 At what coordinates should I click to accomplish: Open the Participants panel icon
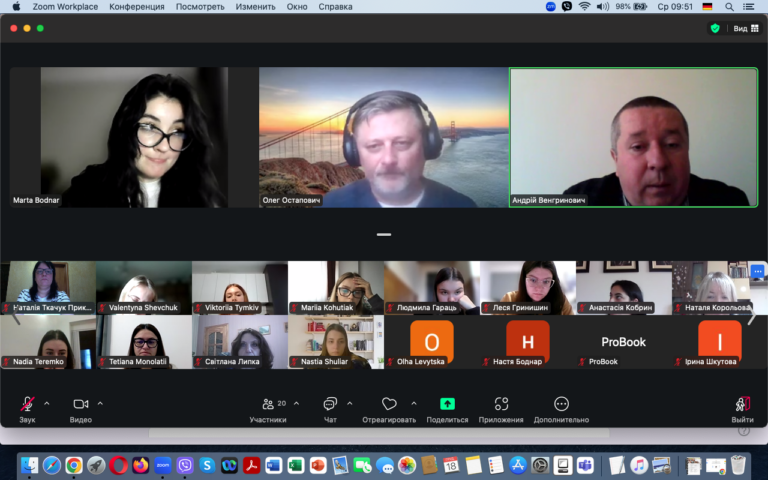pyautogui.click(x=268, y=404)
